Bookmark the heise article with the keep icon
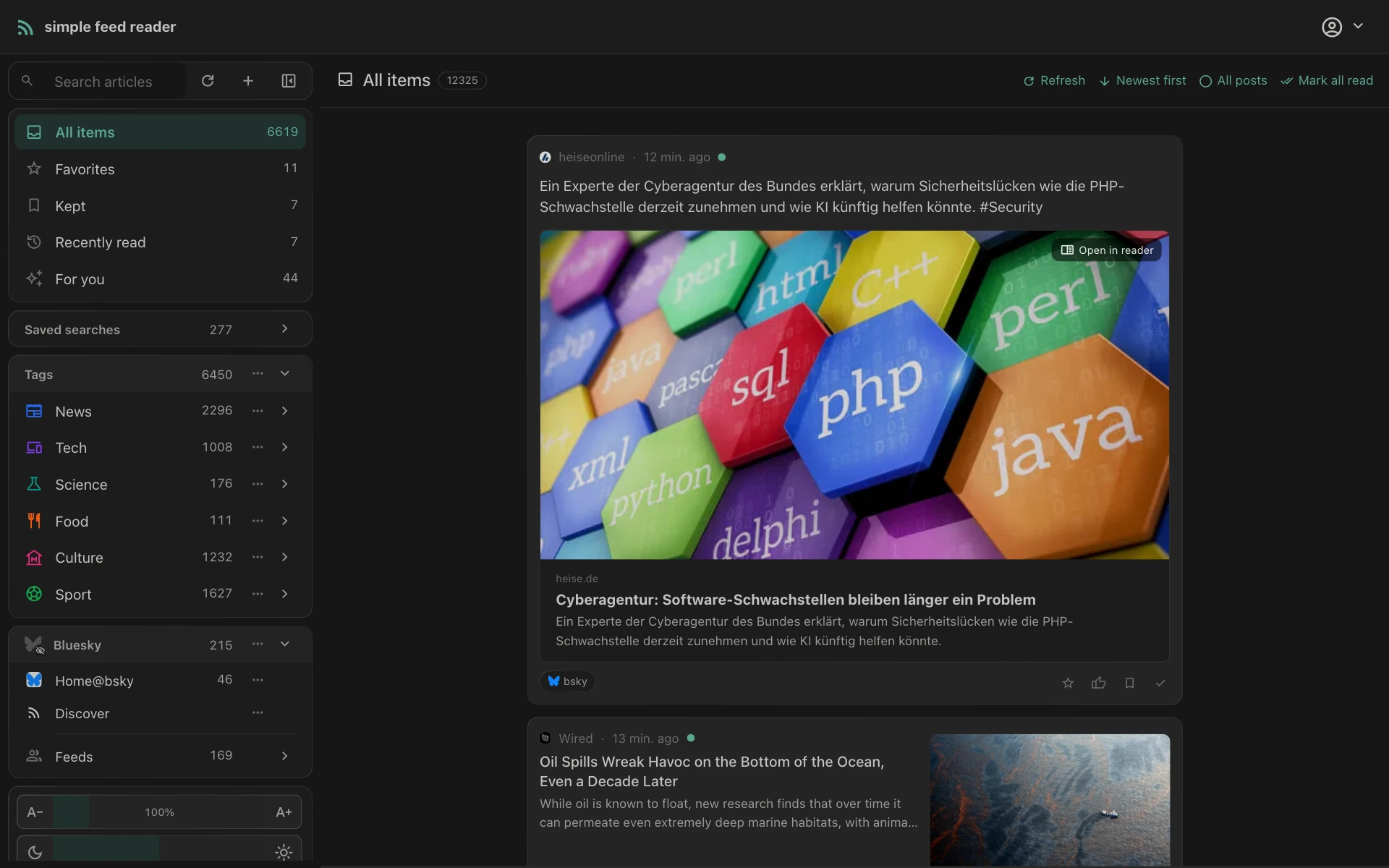The width and height of the screenshot is (1389, 868). click(1129, 683)
